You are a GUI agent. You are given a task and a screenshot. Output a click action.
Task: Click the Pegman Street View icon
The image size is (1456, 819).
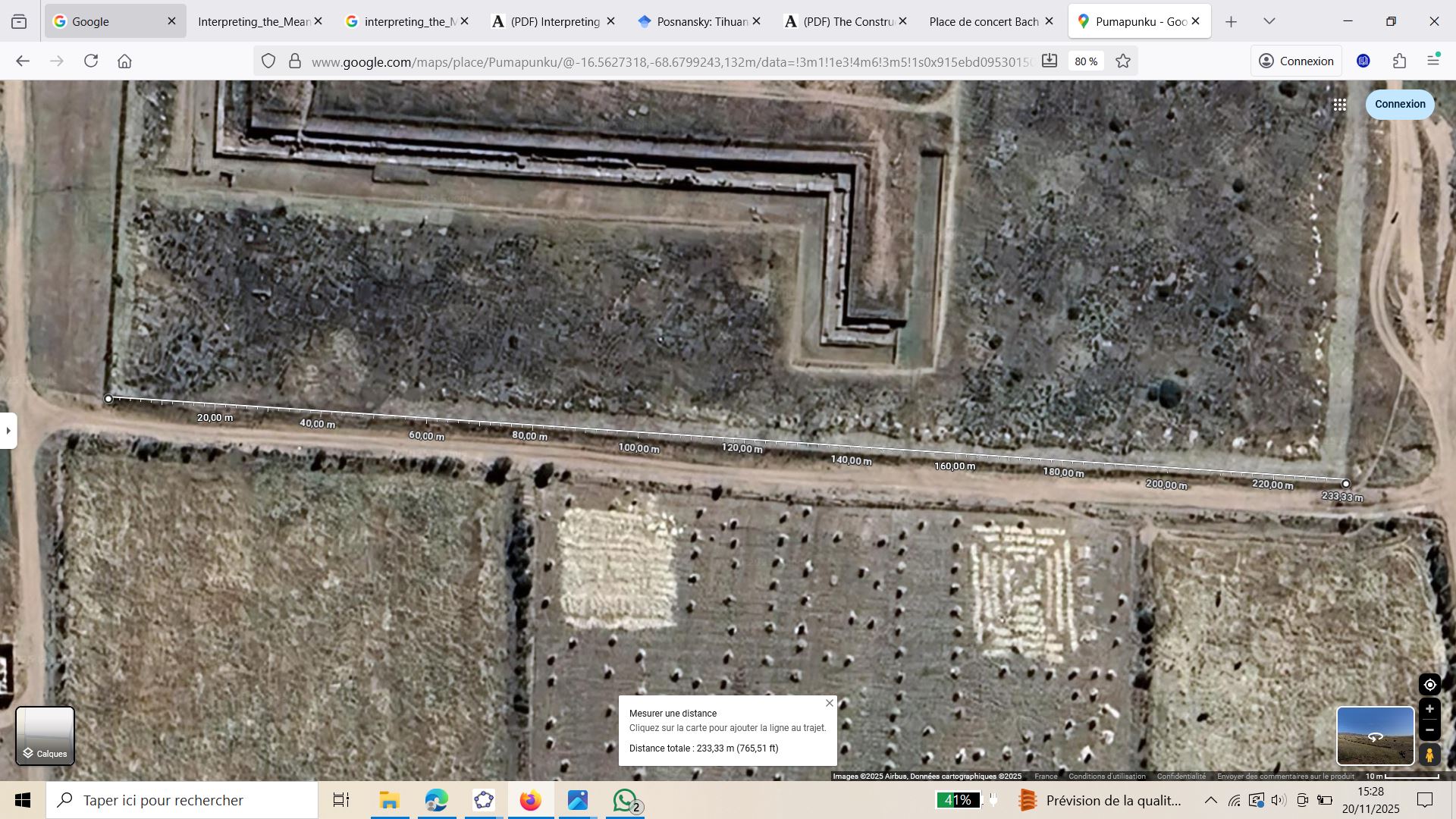coord(1429,755)
